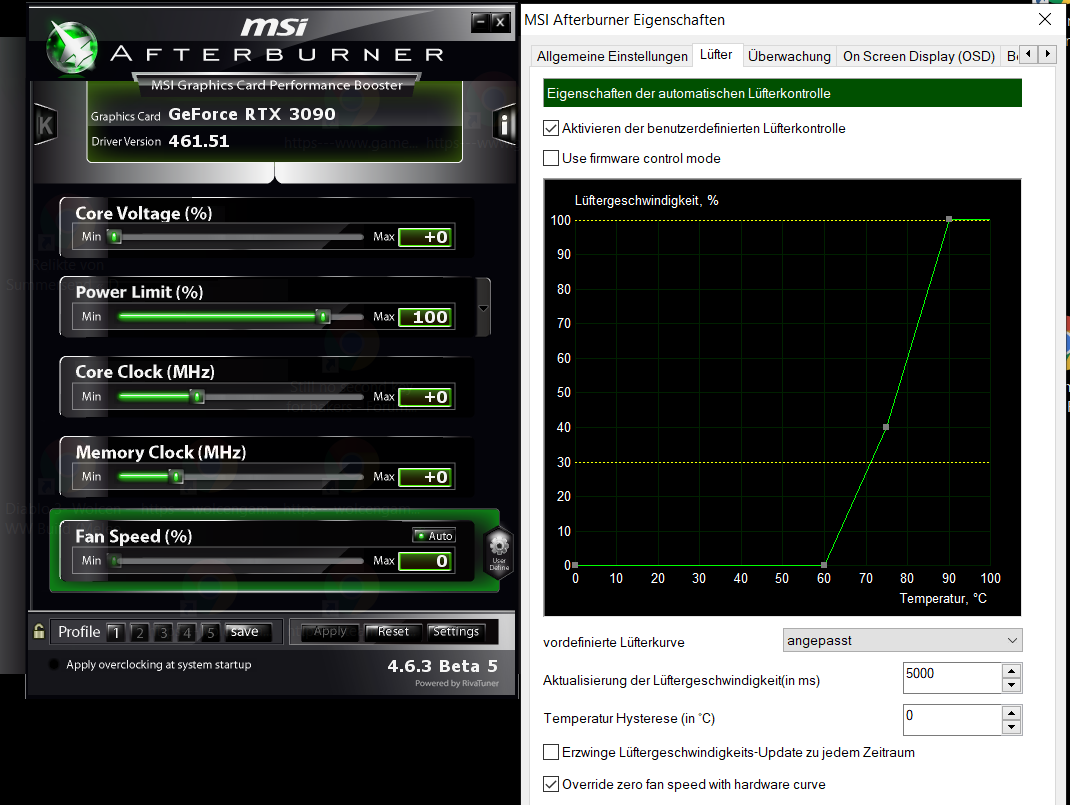This screenshot has height=805, width=1070.
Task: Select profile slot 3
Action: [163, 632]
